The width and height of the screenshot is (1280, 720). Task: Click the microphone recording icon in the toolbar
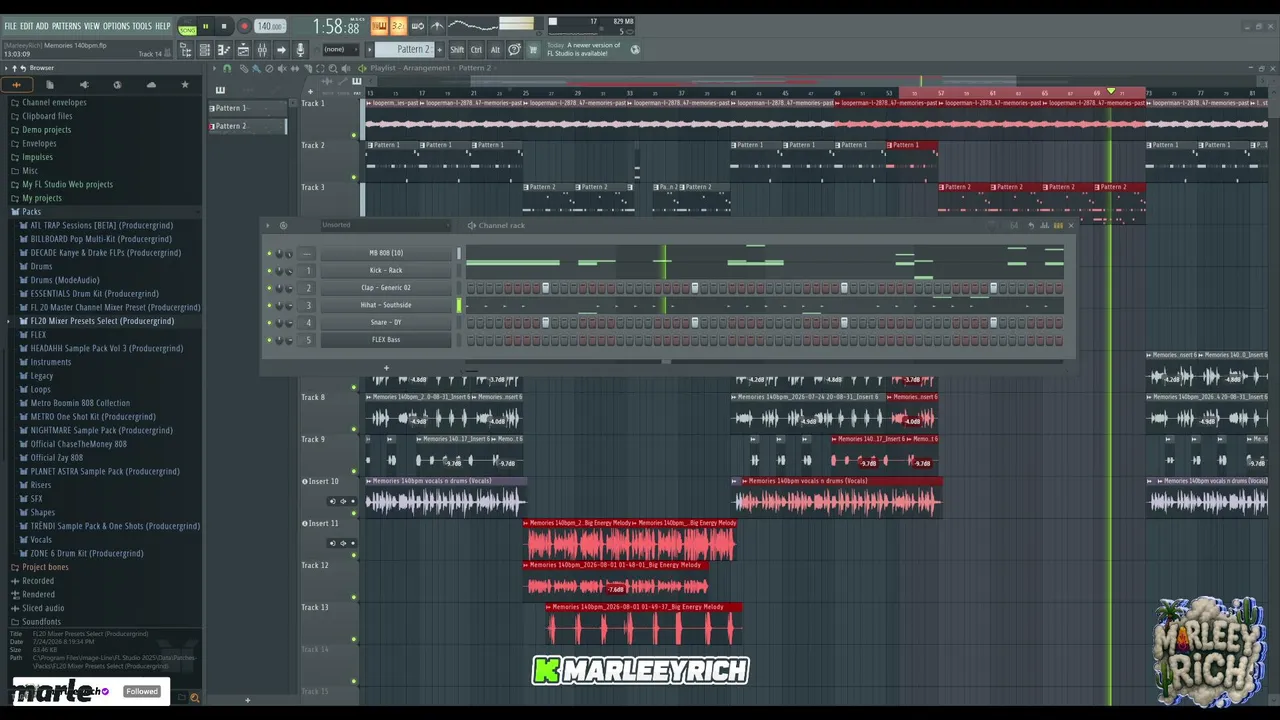[x=300, y=50]
